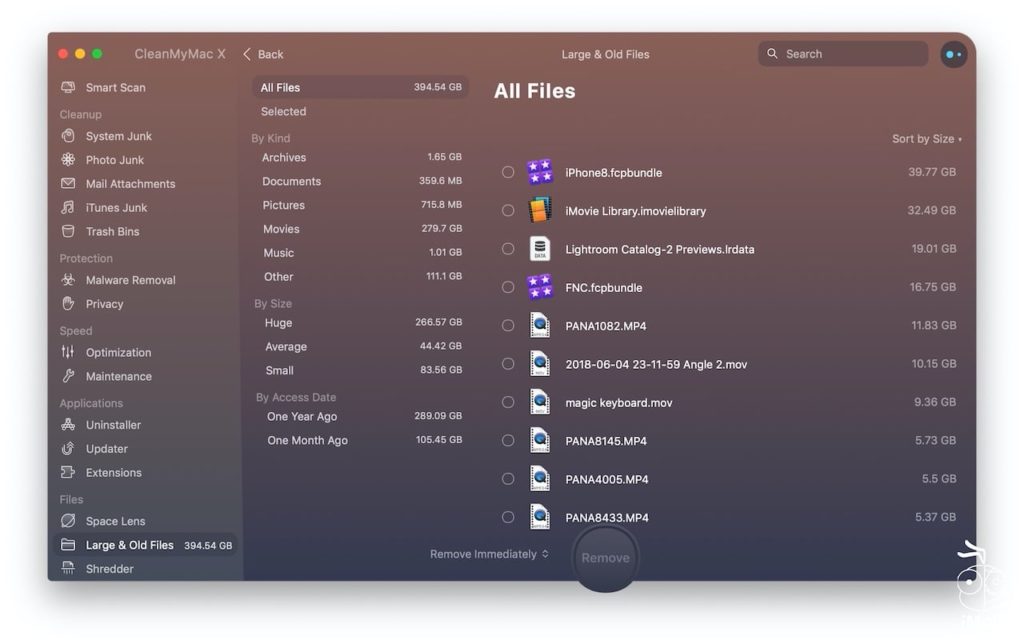Select the radio button for iPhone8.fcpbundle
Screen dimensions: 1024x644
coord(508,171)
